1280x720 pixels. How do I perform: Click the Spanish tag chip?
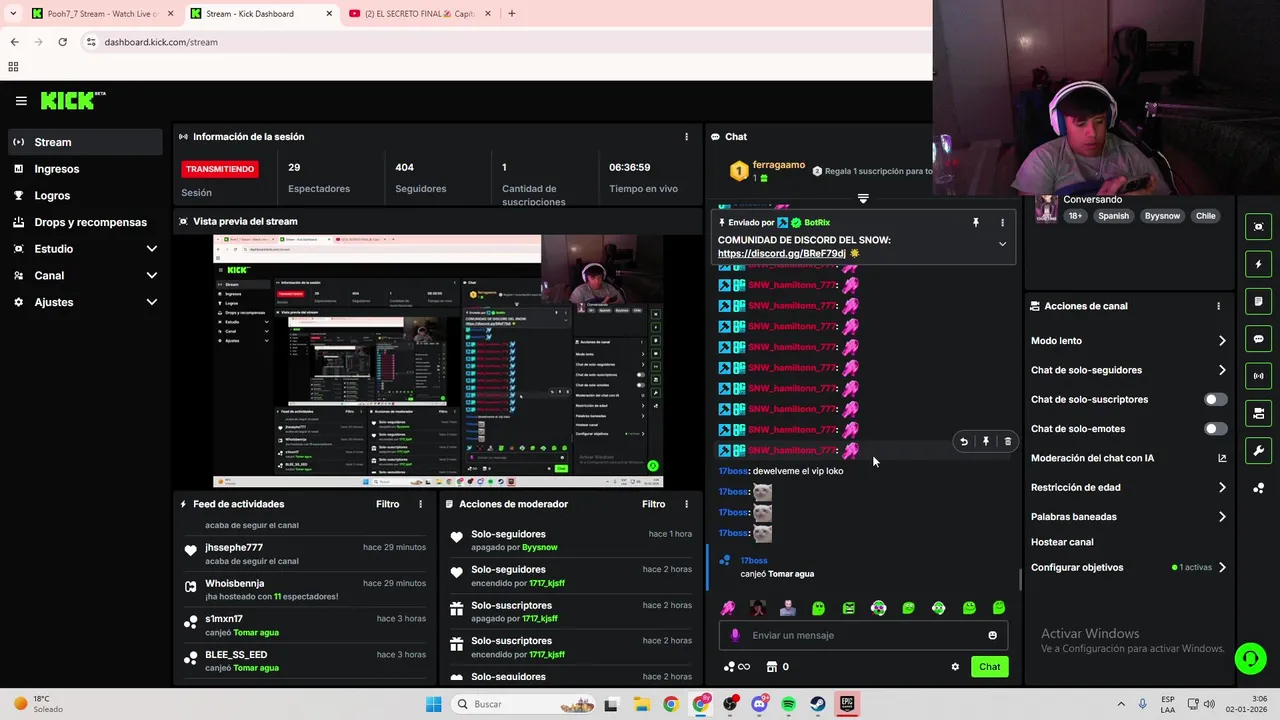(1113, 216)
